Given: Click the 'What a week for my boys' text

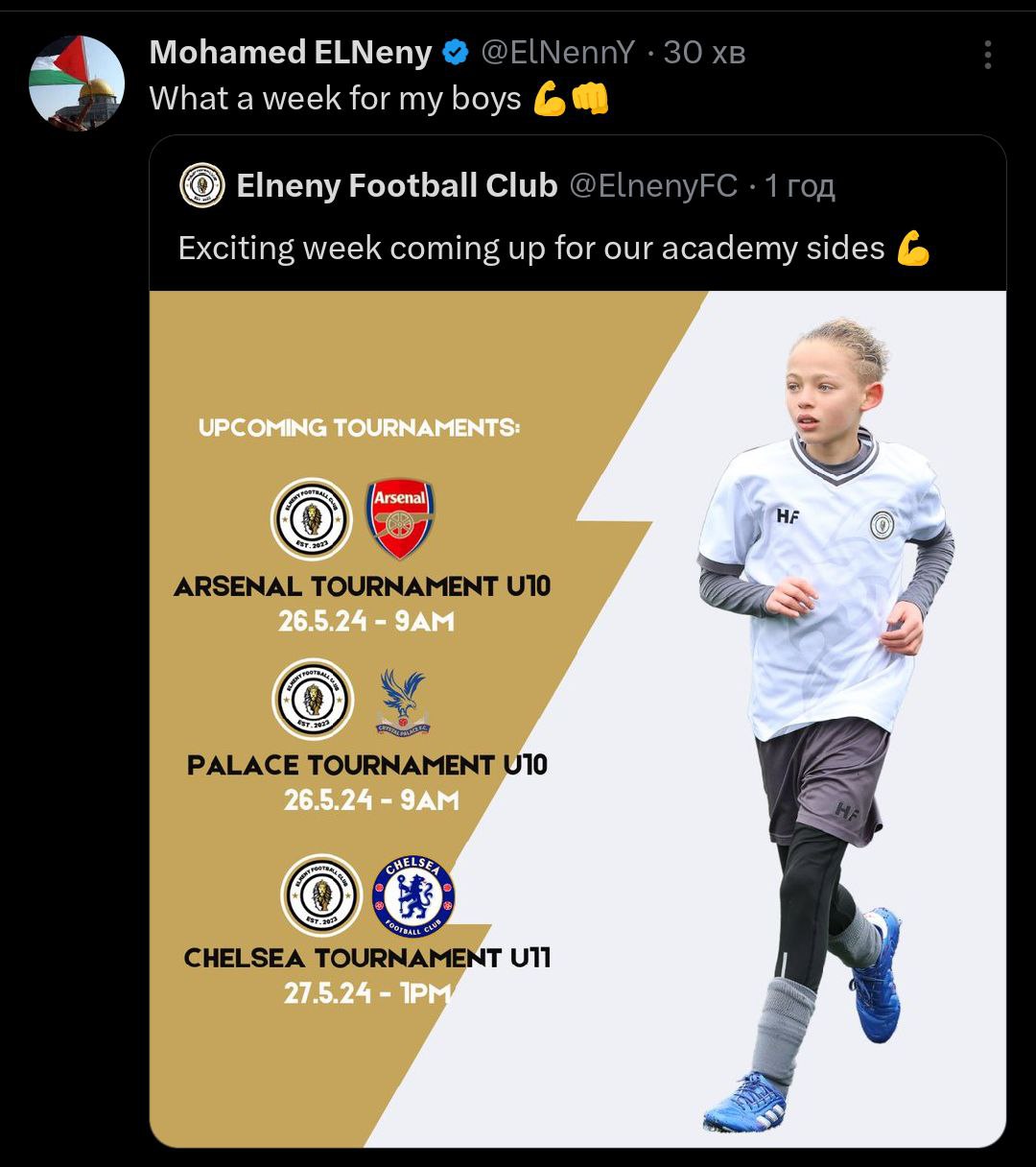Looking at the screenshot, I should [x=336, y=99].
